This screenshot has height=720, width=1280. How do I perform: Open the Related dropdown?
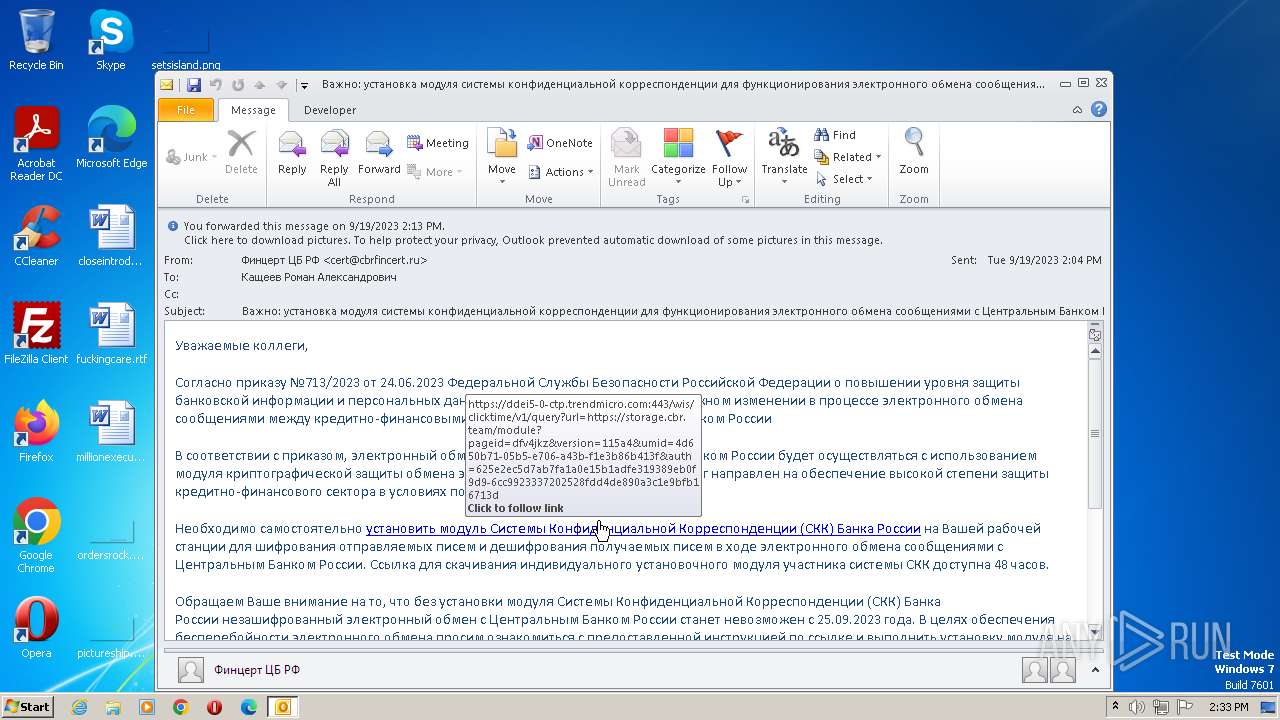click(848, 157)
